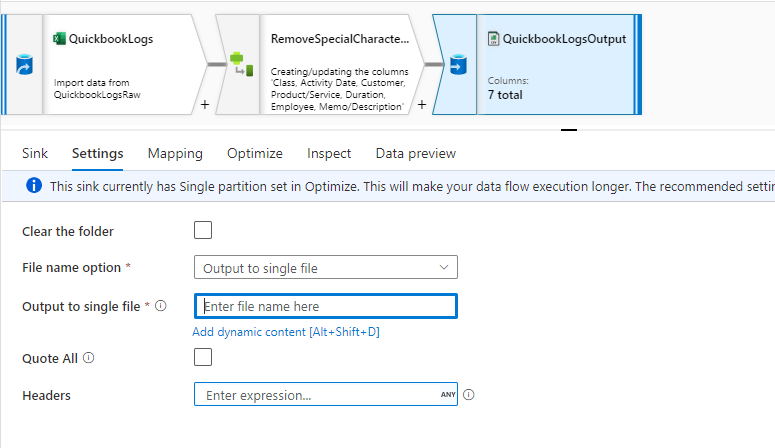Show info tooltip beside Headers expression box

point(469,395)
